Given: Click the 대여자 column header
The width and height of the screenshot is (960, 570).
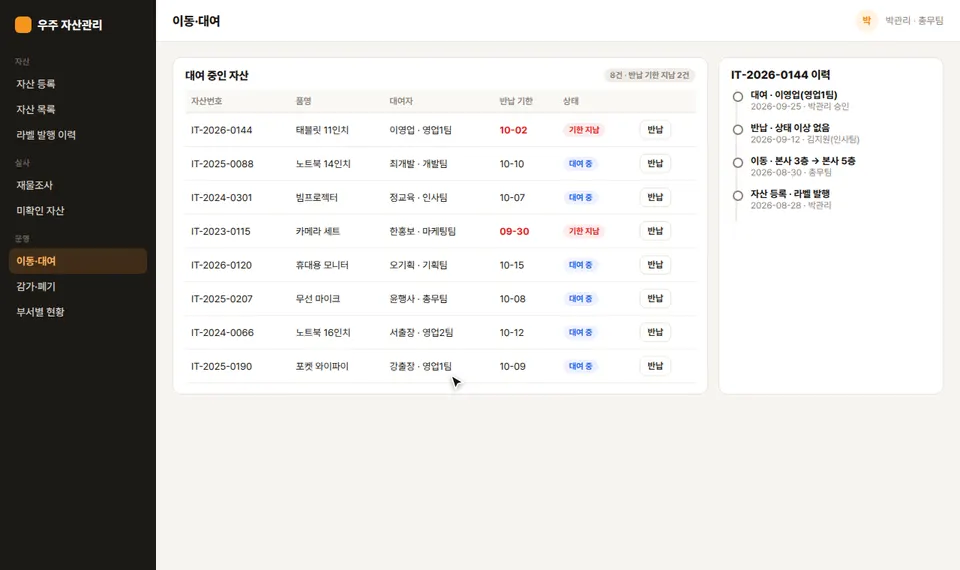Looking at the screenshot, I should (401, 101).
